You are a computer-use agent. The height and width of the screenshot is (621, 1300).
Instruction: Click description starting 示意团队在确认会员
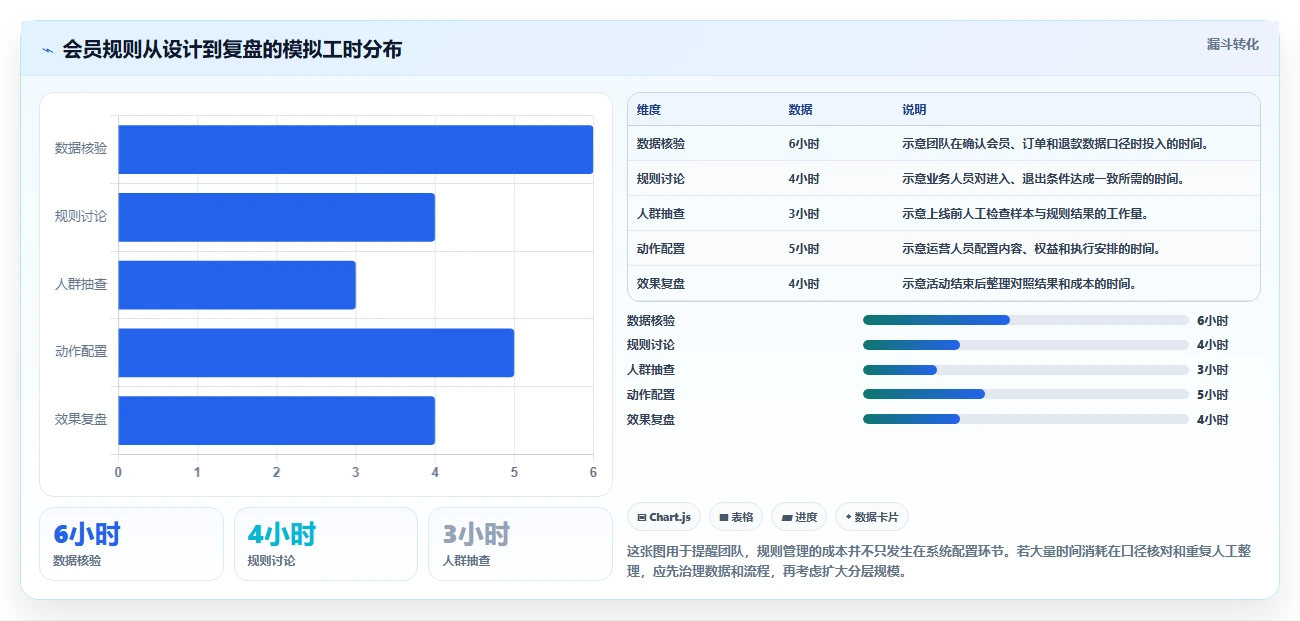1056,144
